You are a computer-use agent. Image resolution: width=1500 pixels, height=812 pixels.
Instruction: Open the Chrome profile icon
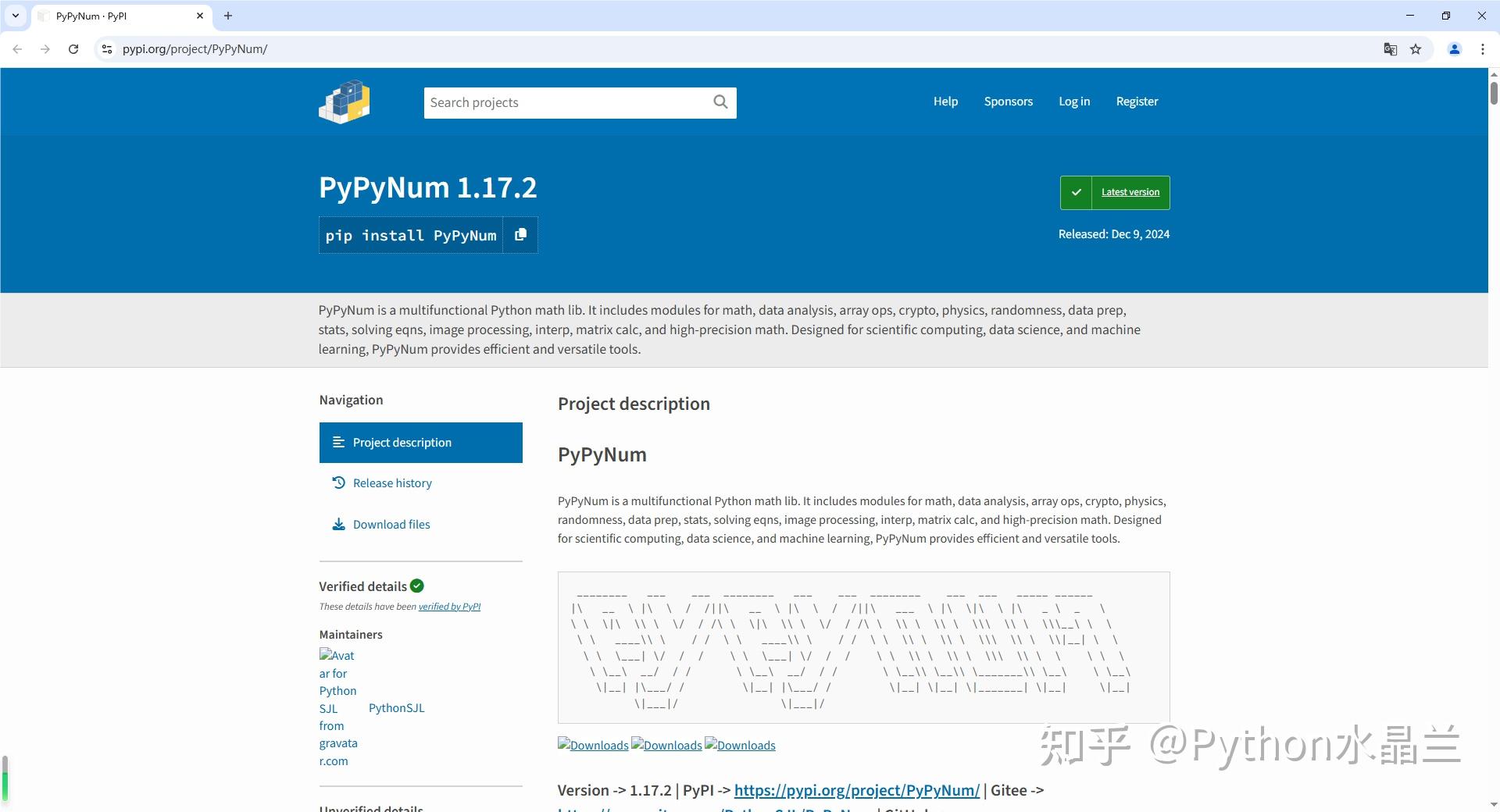[x=1454, y=48]
